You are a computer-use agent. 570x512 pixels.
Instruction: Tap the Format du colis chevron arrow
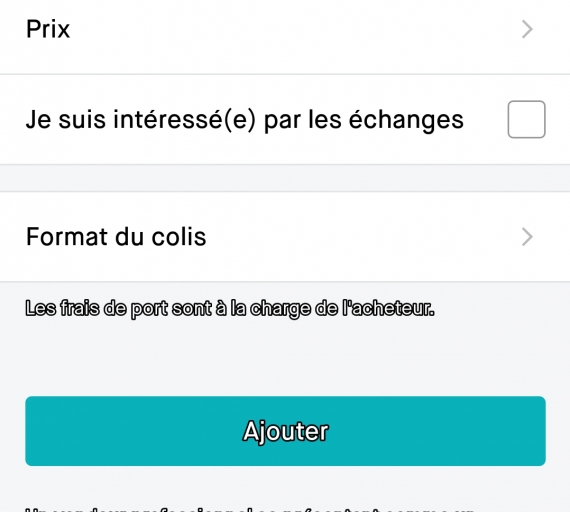pos(527,237)
